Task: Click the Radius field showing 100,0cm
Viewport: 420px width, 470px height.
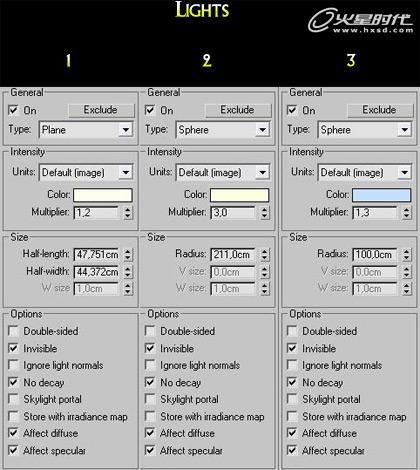Action: [x=375, y=255]
